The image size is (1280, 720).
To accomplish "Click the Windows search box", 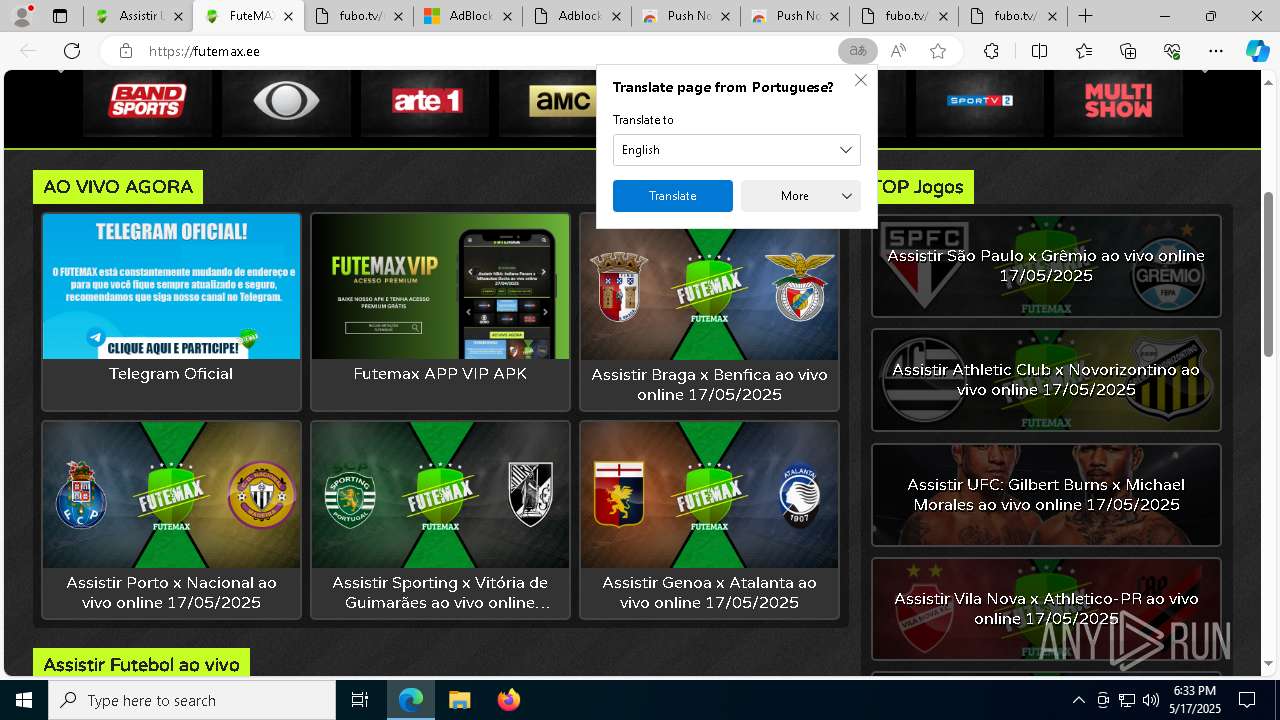I will click(x=192, y=700).
